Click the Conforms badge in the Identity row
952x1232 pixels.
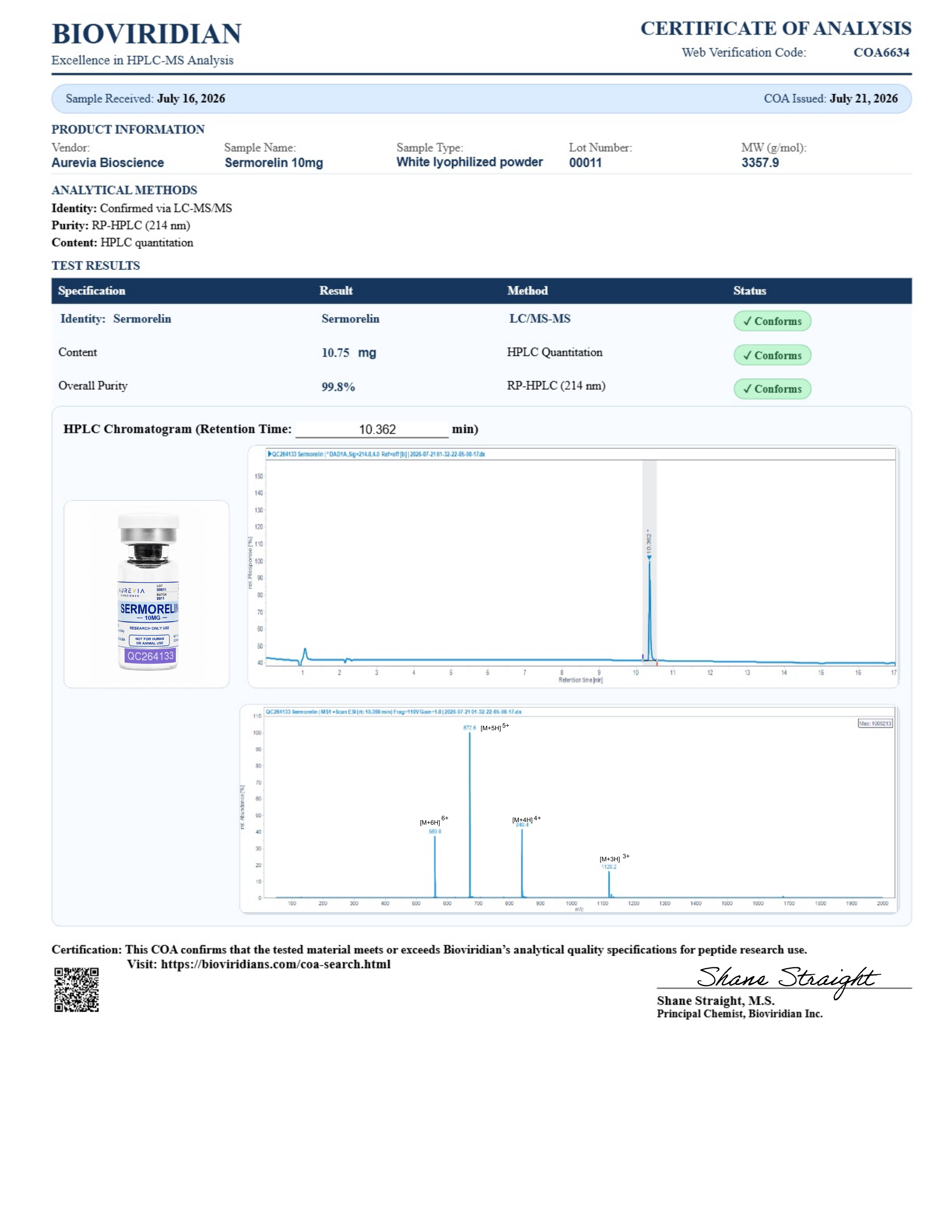(772, 321)
